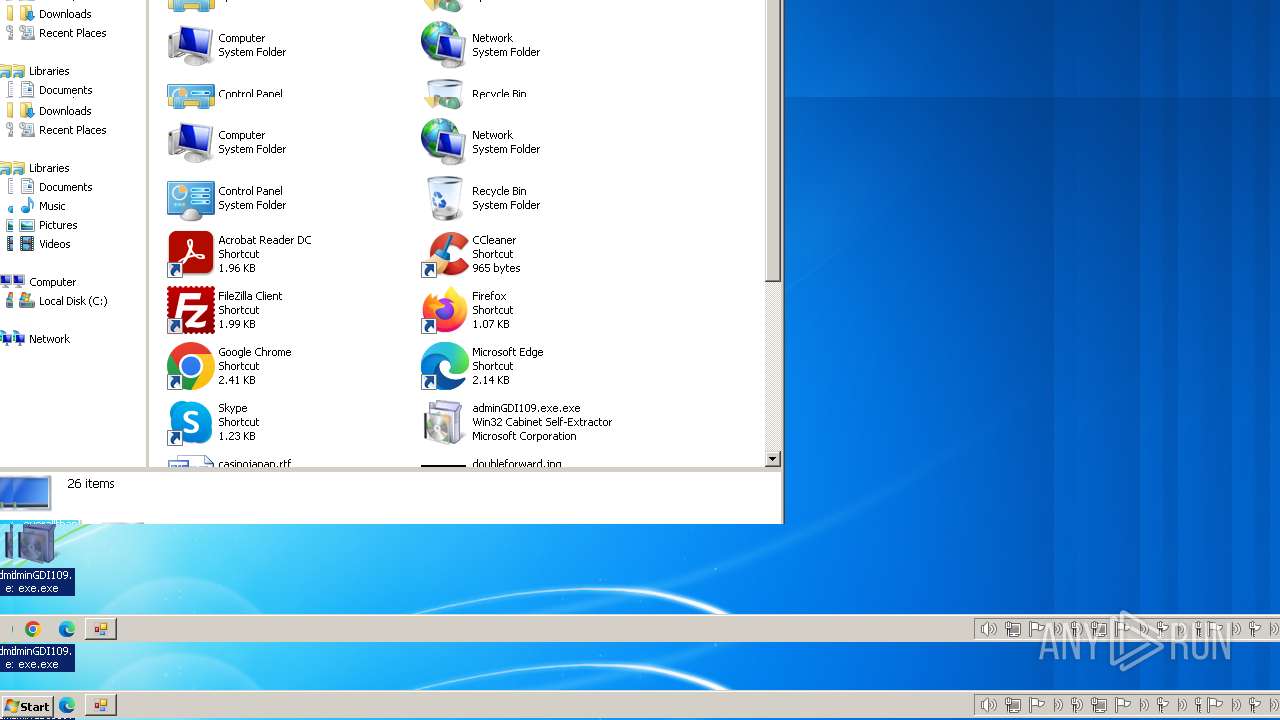1280x720 pixels.
Task: Open the Firefox shortcut
Action: tap(466, 310)
